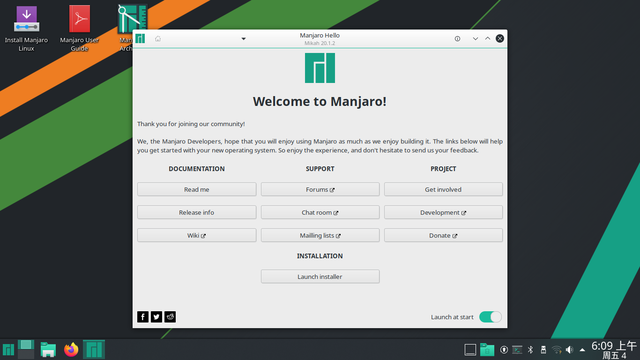Launch Firefox from the taskbar
The width and height of the screenshot is (640, 360).
(71, 350)
